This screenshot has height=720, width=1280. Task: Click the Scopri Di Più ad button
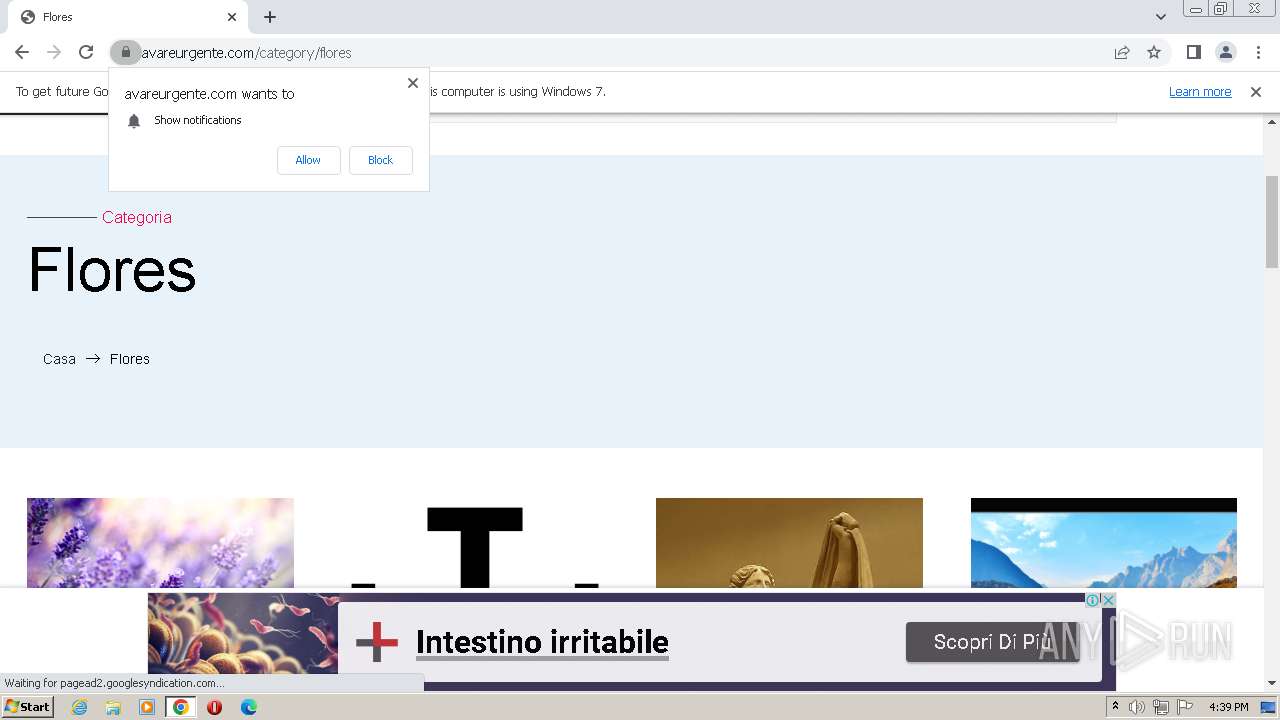pos(992,642)
